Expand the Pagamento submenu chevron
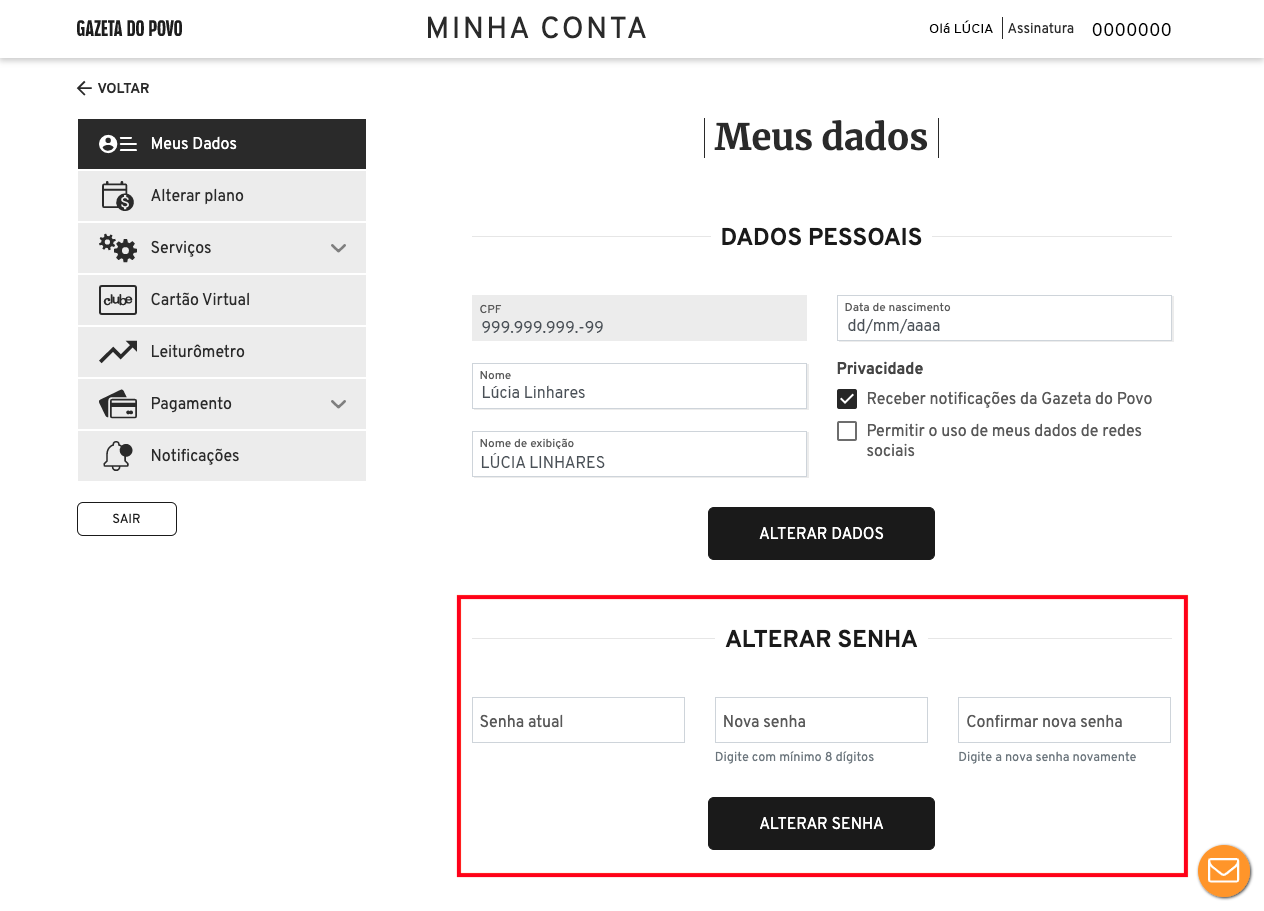Image resolution: width=1264 pixels, height=911 pixels. pyautogui.click(x=339, y=404)
